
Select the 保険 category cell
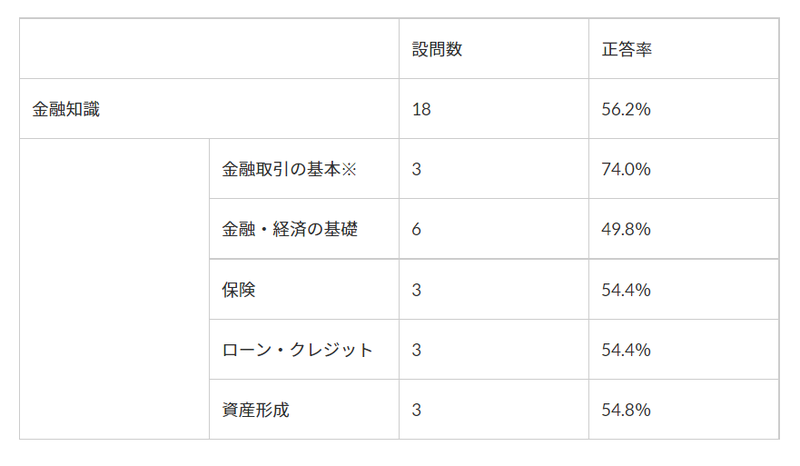(x=239, y=289)
